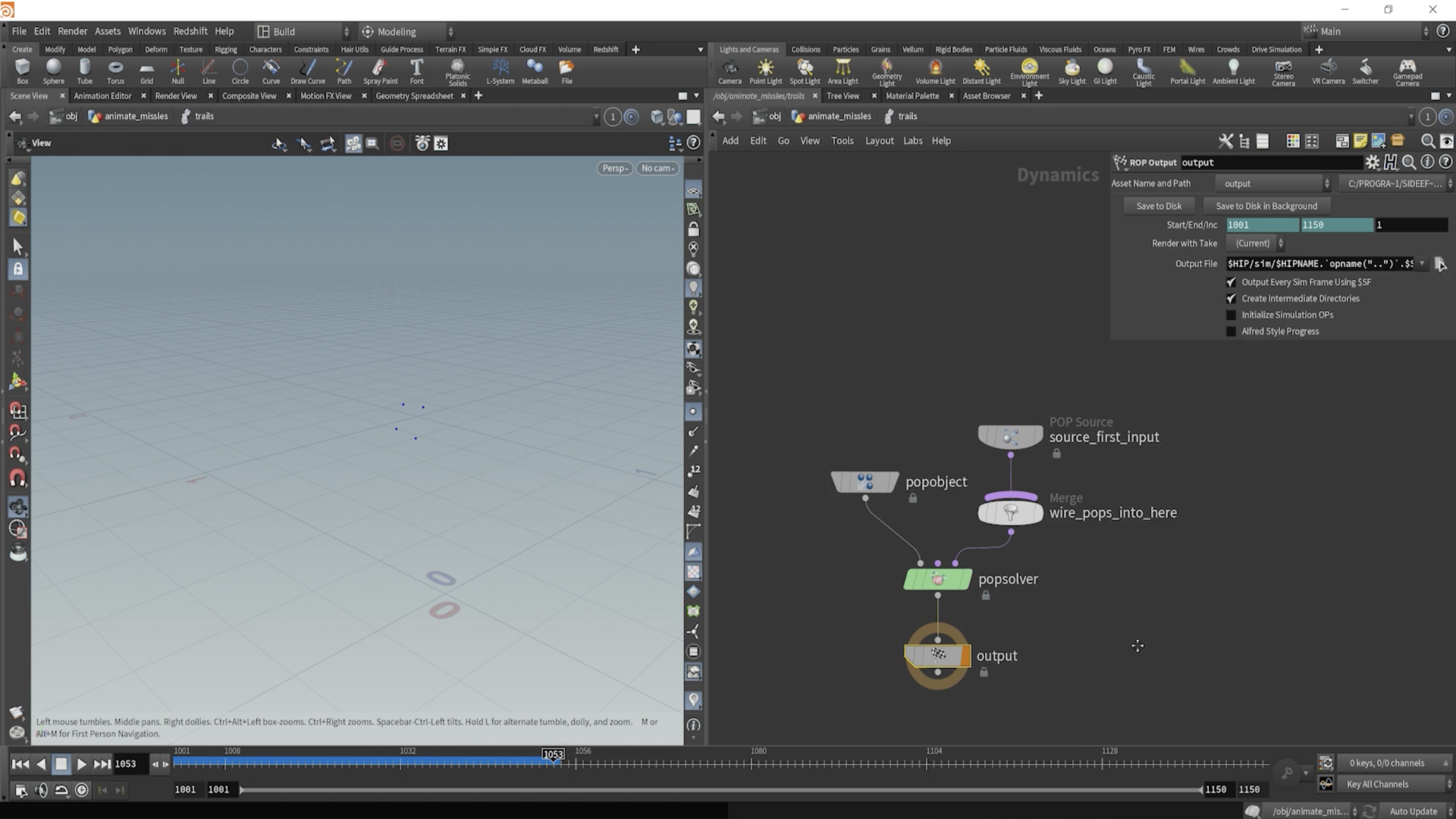
Task: Click the frame 1053 timeline marker
Action: pyautogui.click(x=553, y=754)
